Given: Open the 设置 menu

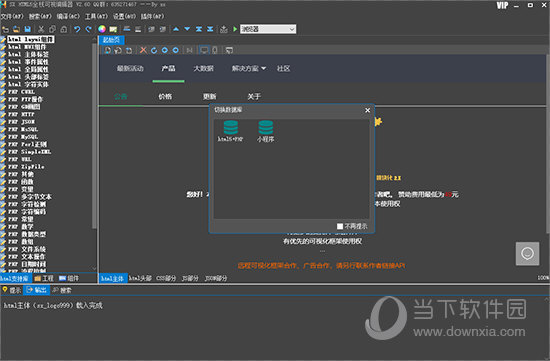Looking at the screenshot, I should click(124, 16).
